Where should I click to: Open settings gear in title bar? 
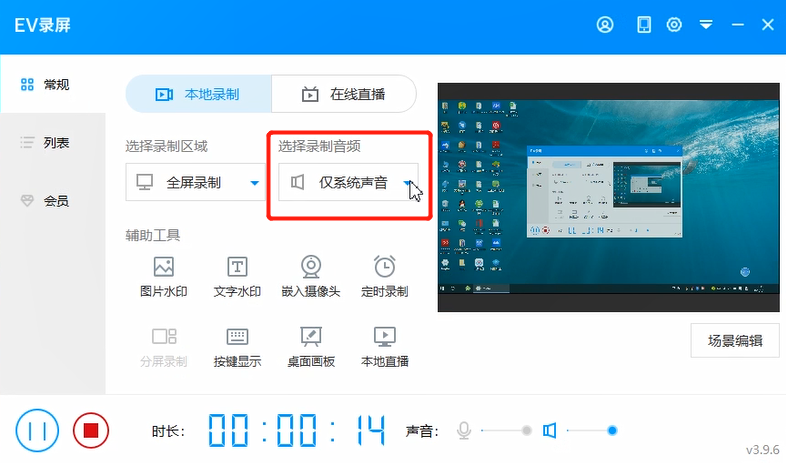[x=674, y=25]
